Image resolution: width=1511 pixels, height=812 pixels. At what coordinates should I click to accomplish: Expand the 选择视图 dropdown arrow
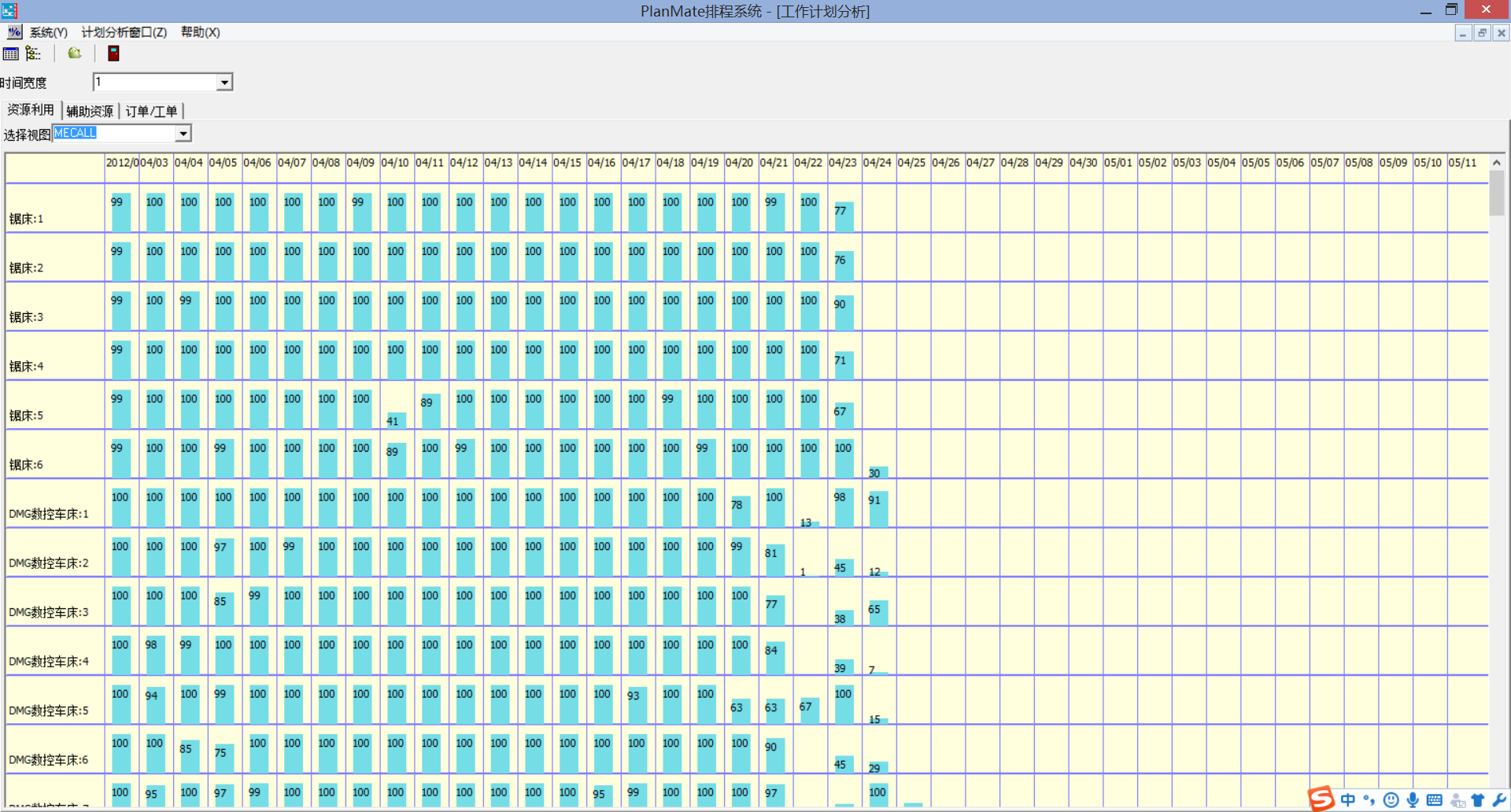point(183,134)
